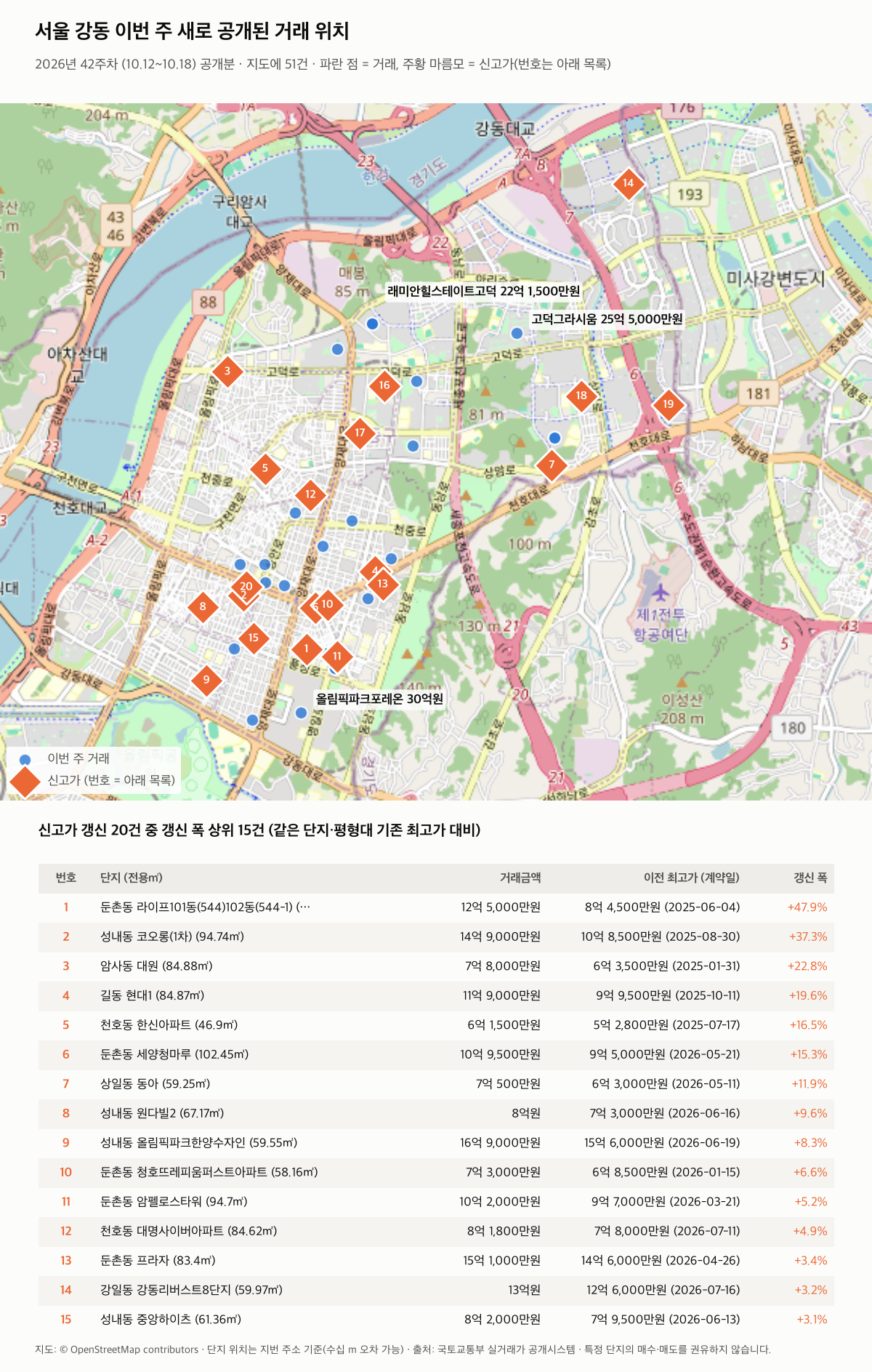
Task: Click the '갱신 폭' column header
Action: pos(810,878)
